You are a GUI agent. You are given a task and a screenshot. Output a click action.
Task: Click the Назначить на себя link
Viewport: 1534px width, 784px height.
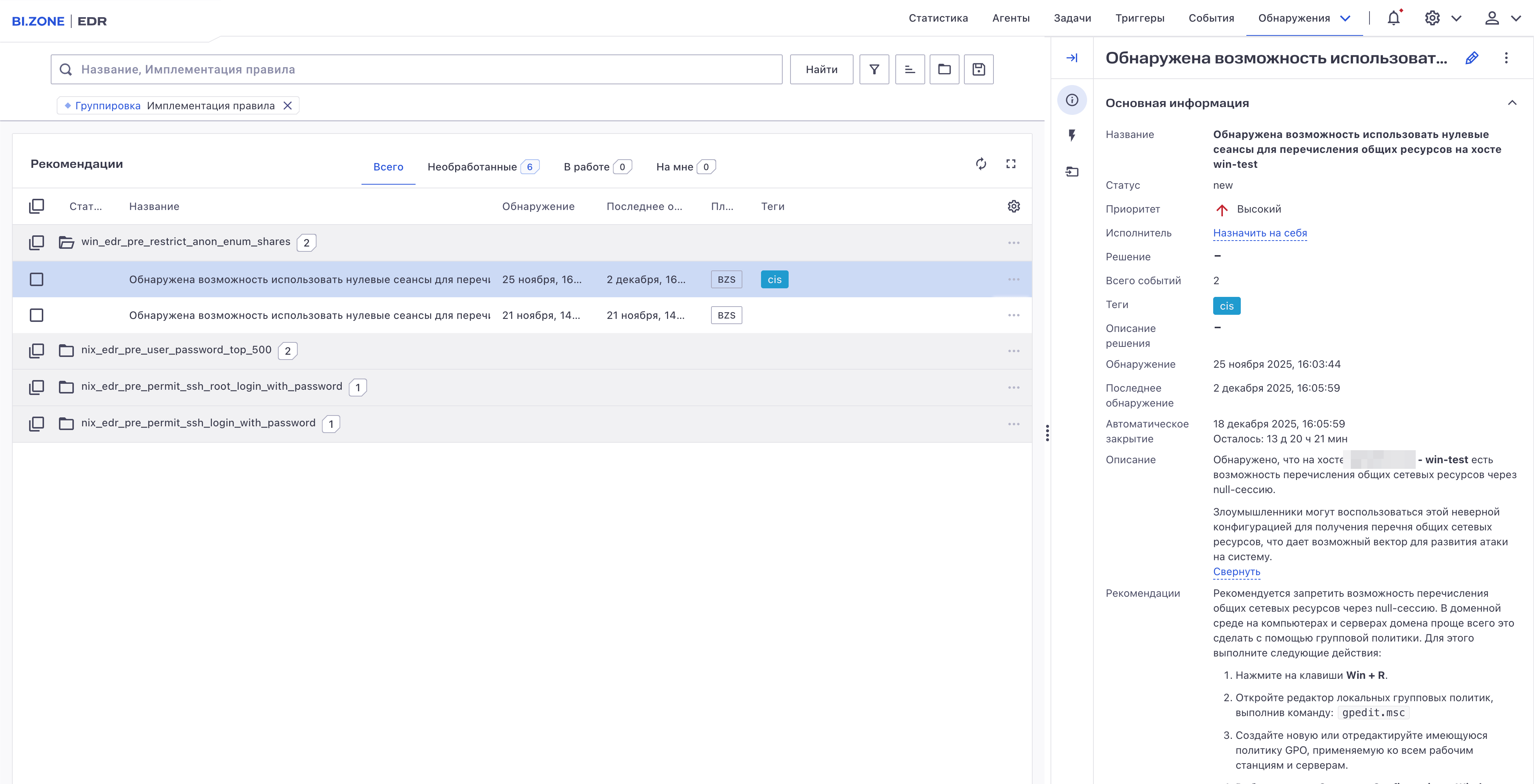pyautogui.click(x=1259, y=233)
